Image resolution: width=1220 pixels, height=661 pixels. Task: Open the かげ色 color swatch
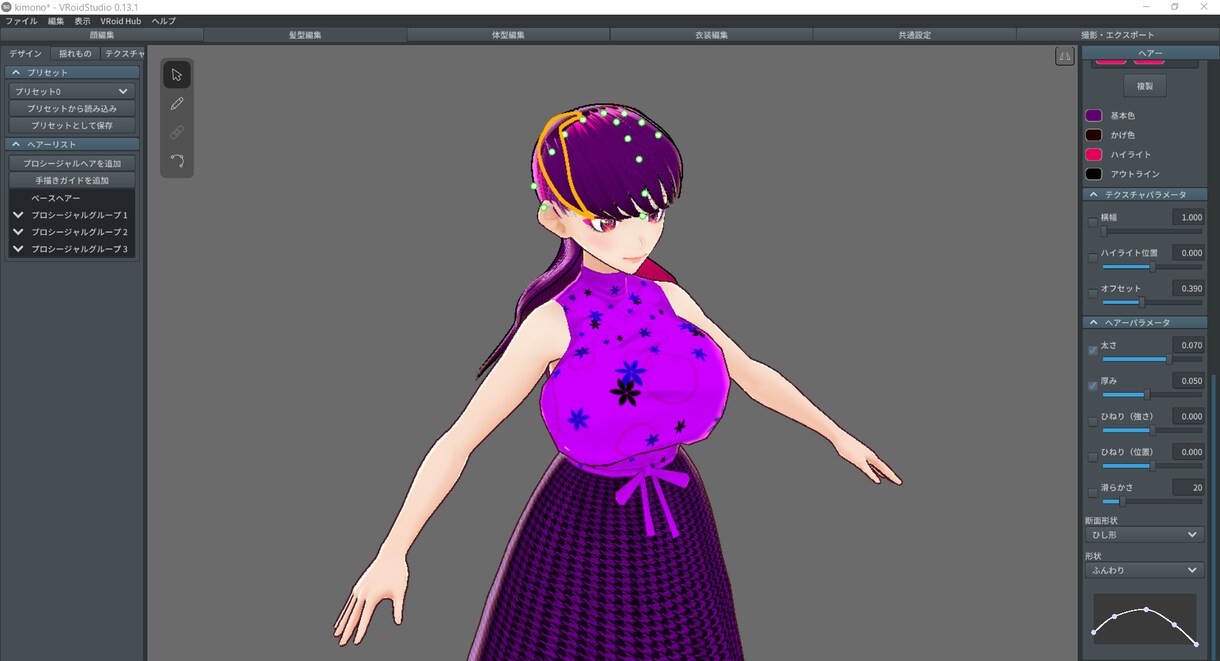coord(1094,135)
